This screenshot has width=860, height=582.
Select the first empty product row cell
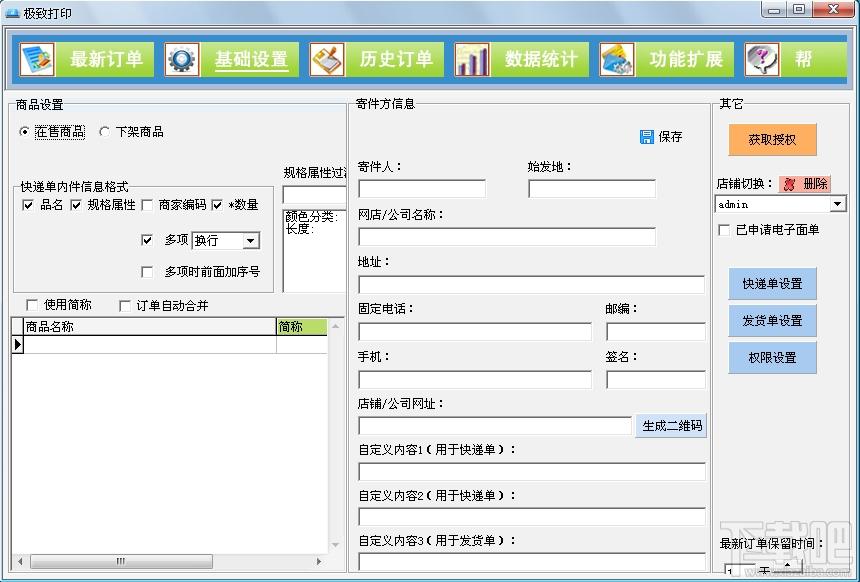tap(150, 344)
